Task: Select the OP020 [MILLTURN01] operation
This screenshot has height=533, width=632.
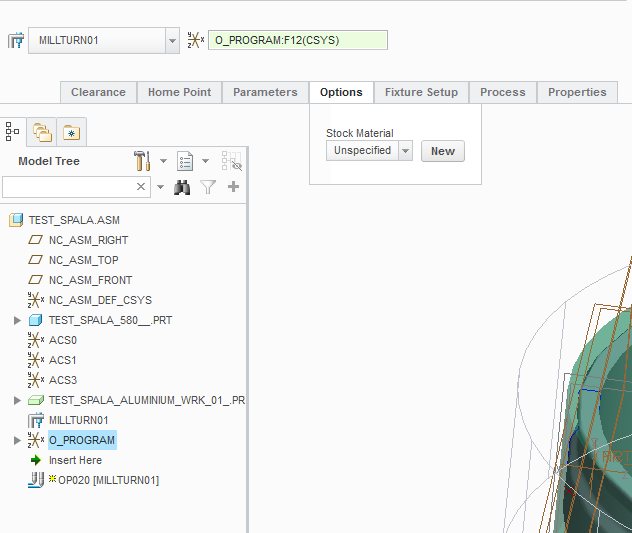Action: pos(108,480)
